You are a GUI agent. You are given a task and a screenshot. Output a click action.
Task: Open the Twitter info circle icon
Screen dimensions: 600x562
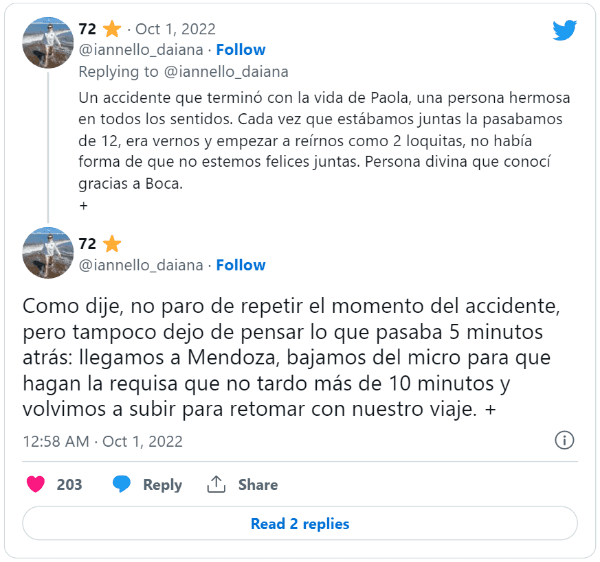[x=564, y=440]
